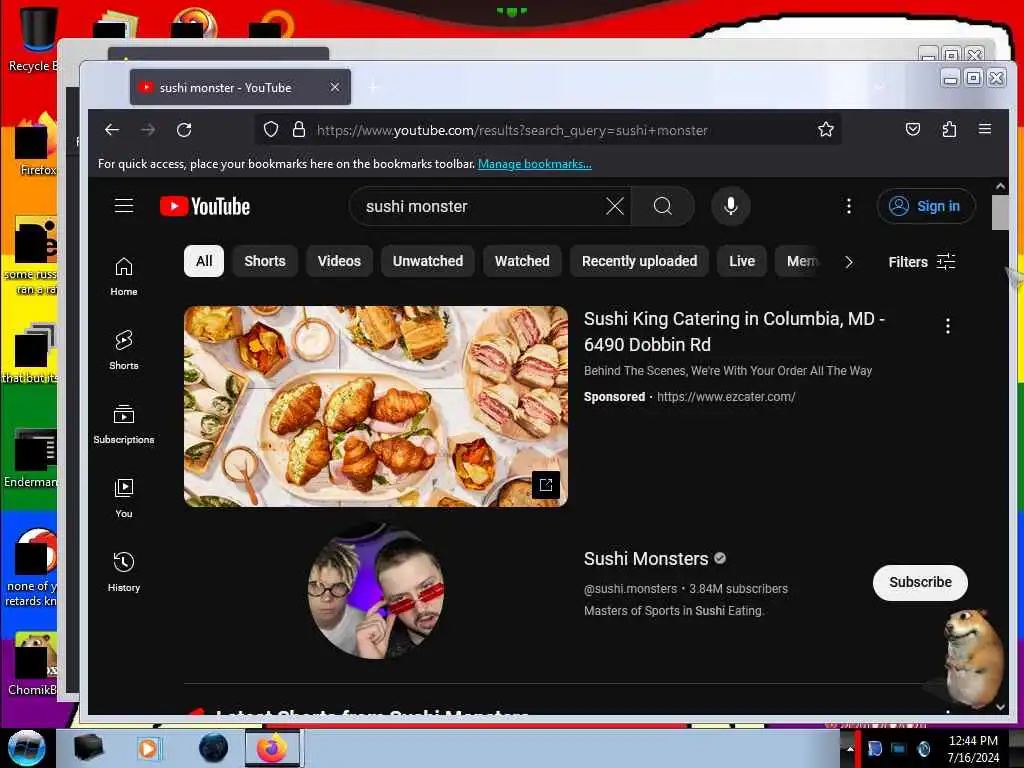
Task: Open the list all tabs dropdown arrow
Action: coord(880,87)
